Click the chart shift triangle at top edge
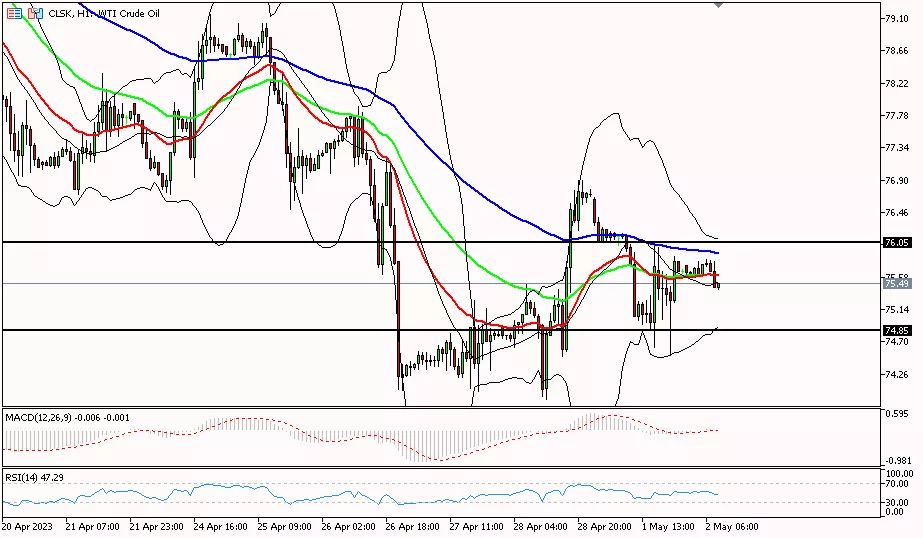The image size is (923, 538). point(718,5)
